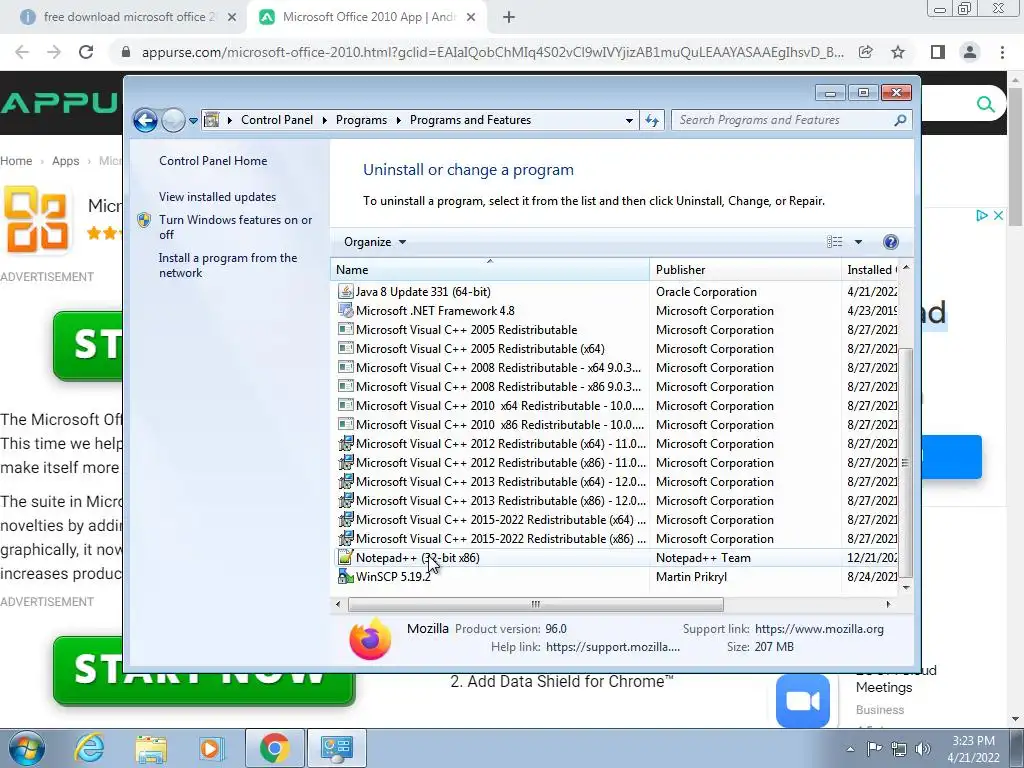The image size is (1024, 768).
Task: Click the shield icon beside Windows features link
Action: coord(144,220)
